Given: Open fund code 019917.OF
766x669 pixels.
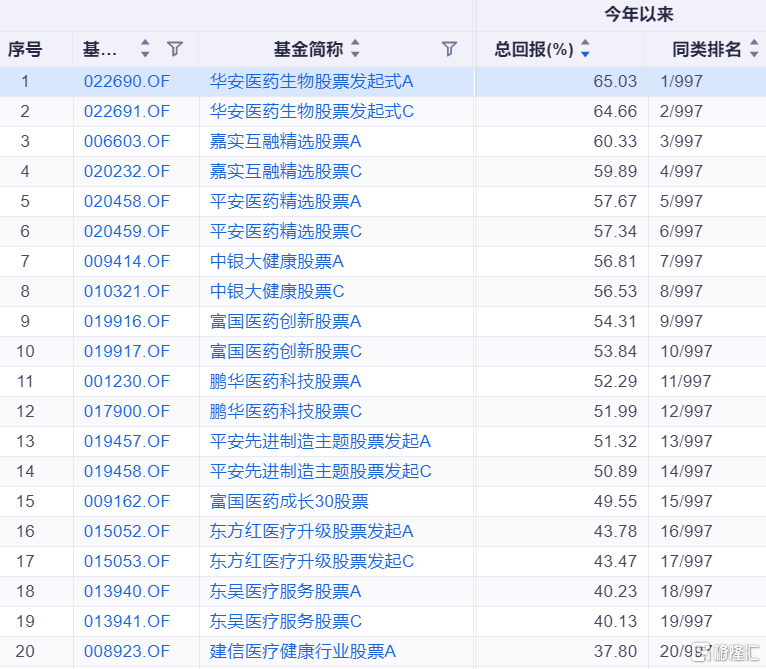Looking at the screenshot, I should (127, 351).
